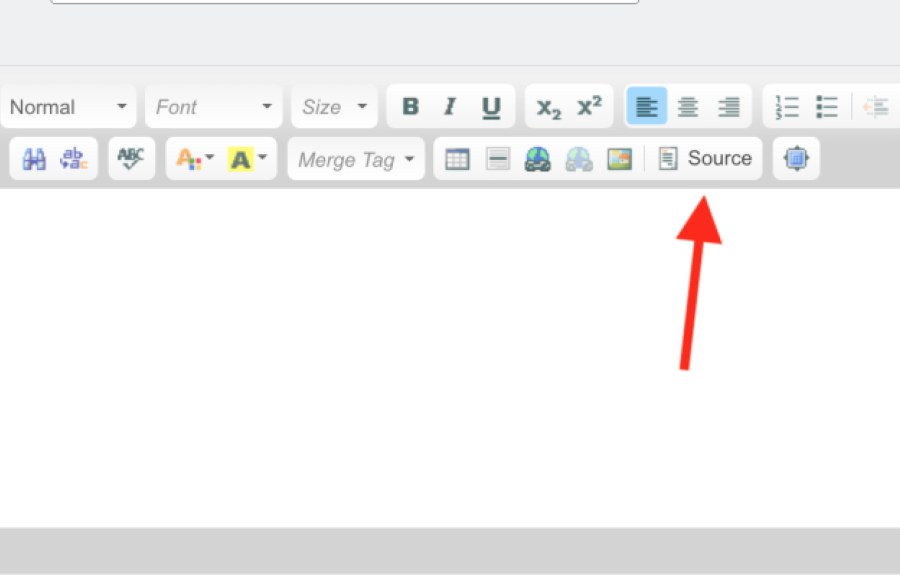
Task: Open the Replace text tool
Action: 73,159
